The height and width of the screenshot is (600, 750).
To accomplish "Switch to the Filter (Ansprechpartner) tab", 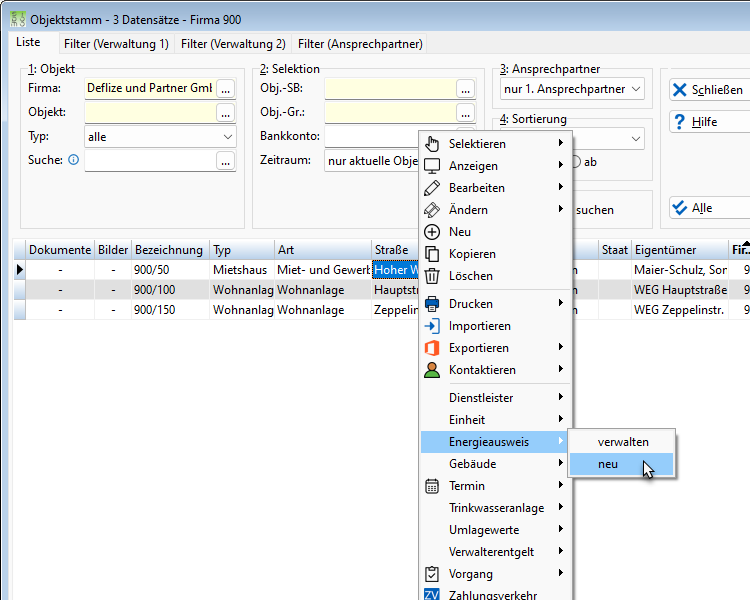I will [x=360, y=44].
